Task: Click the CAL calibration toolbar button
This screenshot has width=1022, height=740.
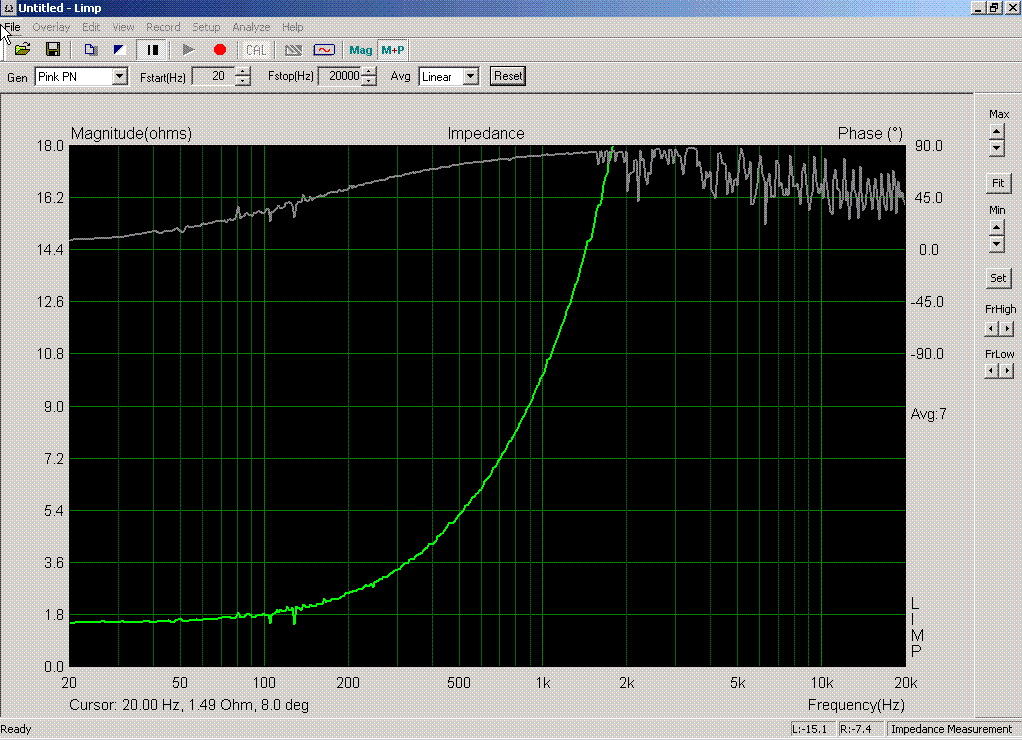Action: [256, 50]
